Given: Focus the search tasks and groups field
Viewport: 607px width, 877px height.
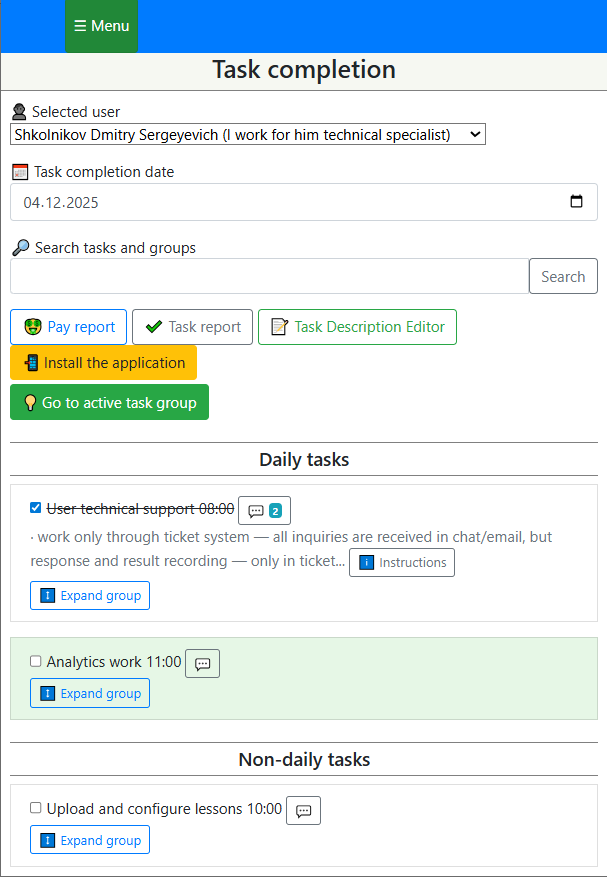Looking at the screenshot, I should pos(269,277).
